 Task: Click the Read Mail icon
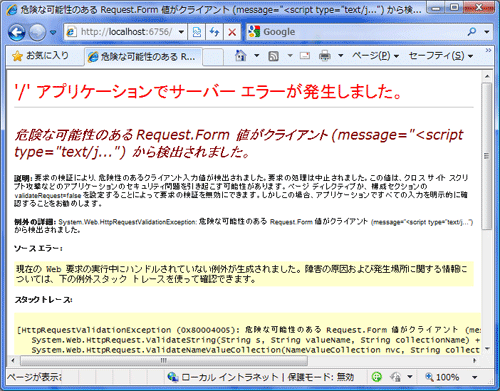pos(305,56)
